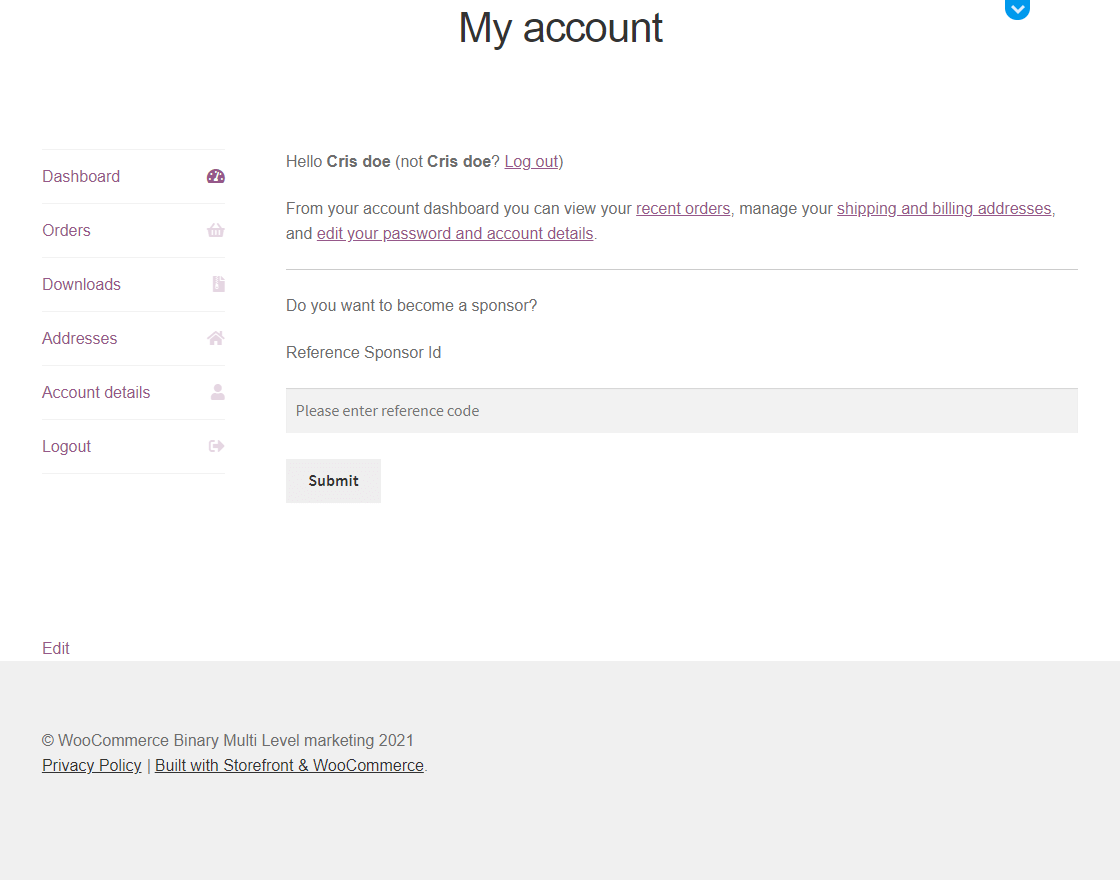Open the Privacy Policy footer link
Screen dimensions: 1120x880
pyautogui.click(x=92, y=766)
